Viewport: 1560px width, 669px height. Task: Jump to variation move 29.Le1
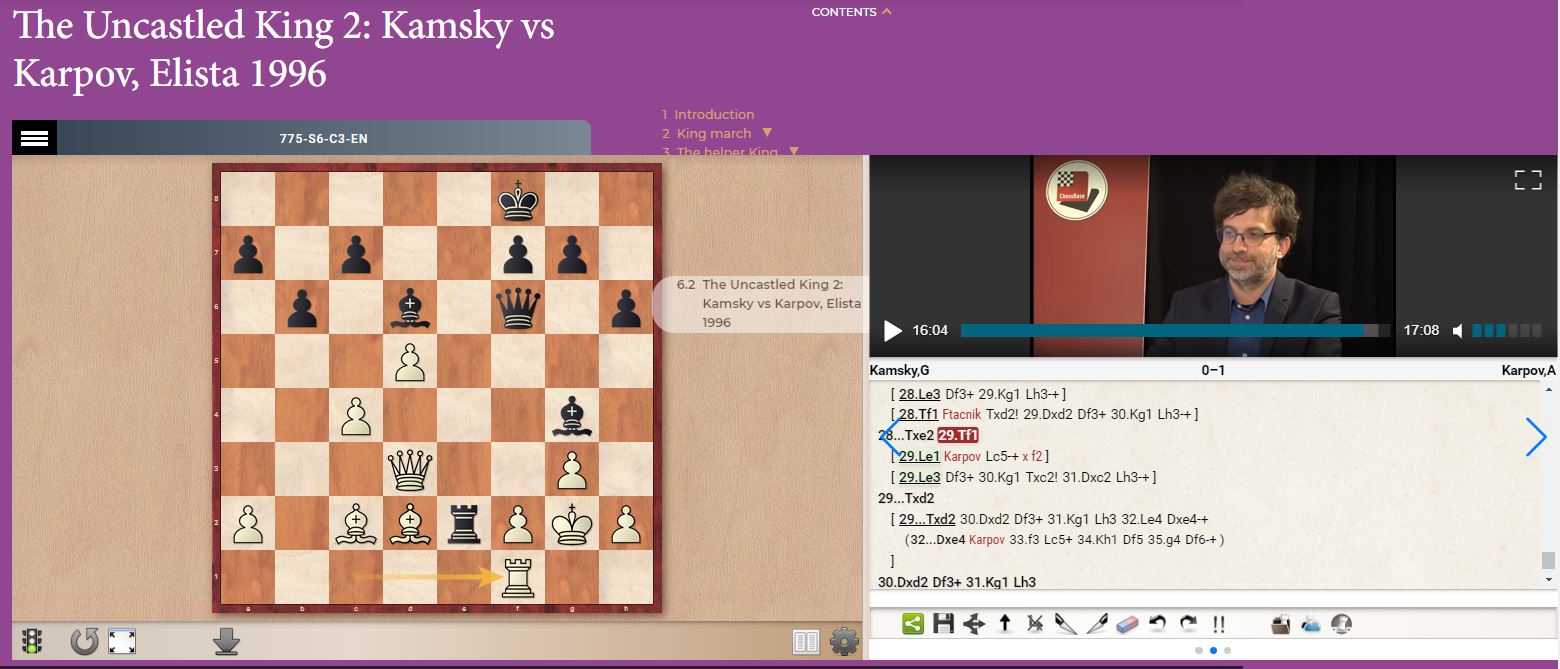pyautogui.click(x=920, y=456)
